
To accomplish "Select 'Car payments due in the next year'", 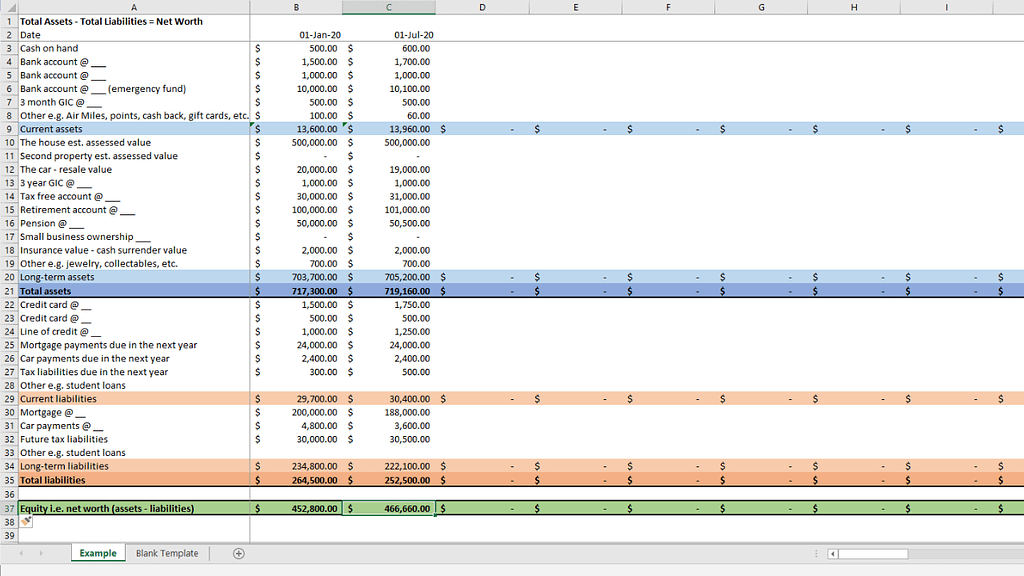I will click(134, 358).
